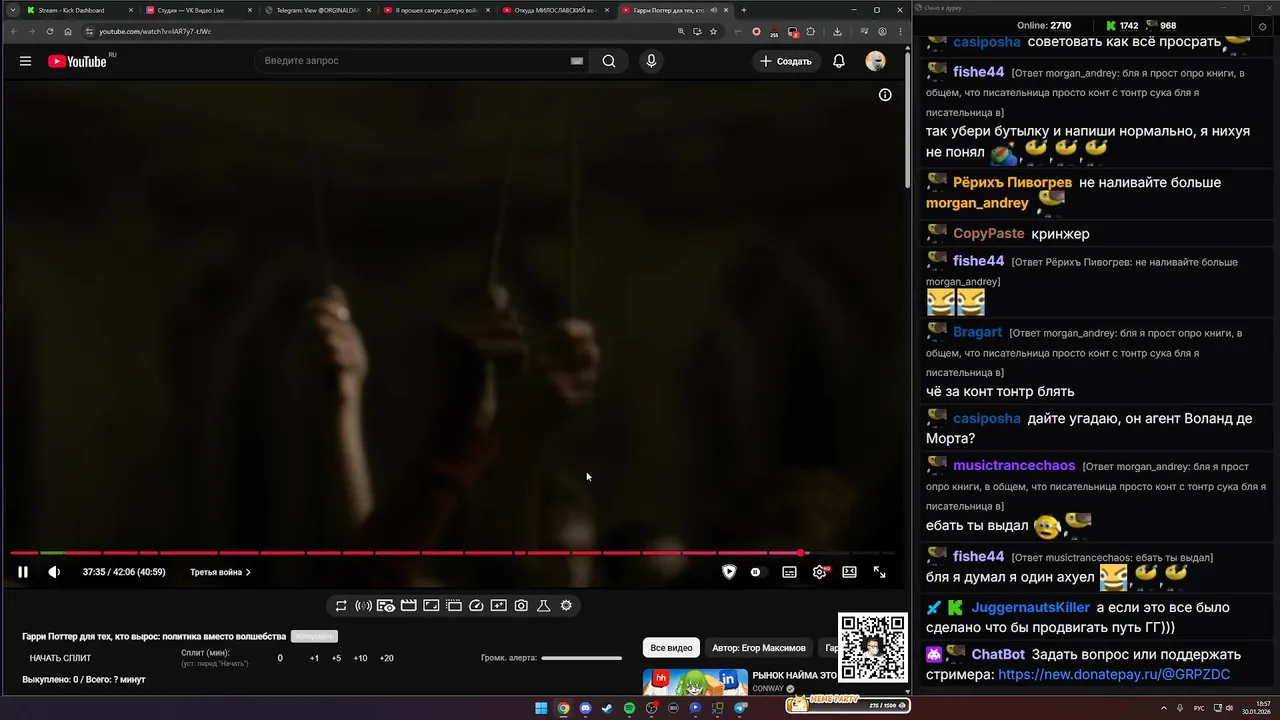Viewport: 1280px width, 720px height.
Task: Add +1 minute to the split
Action: 314,658
